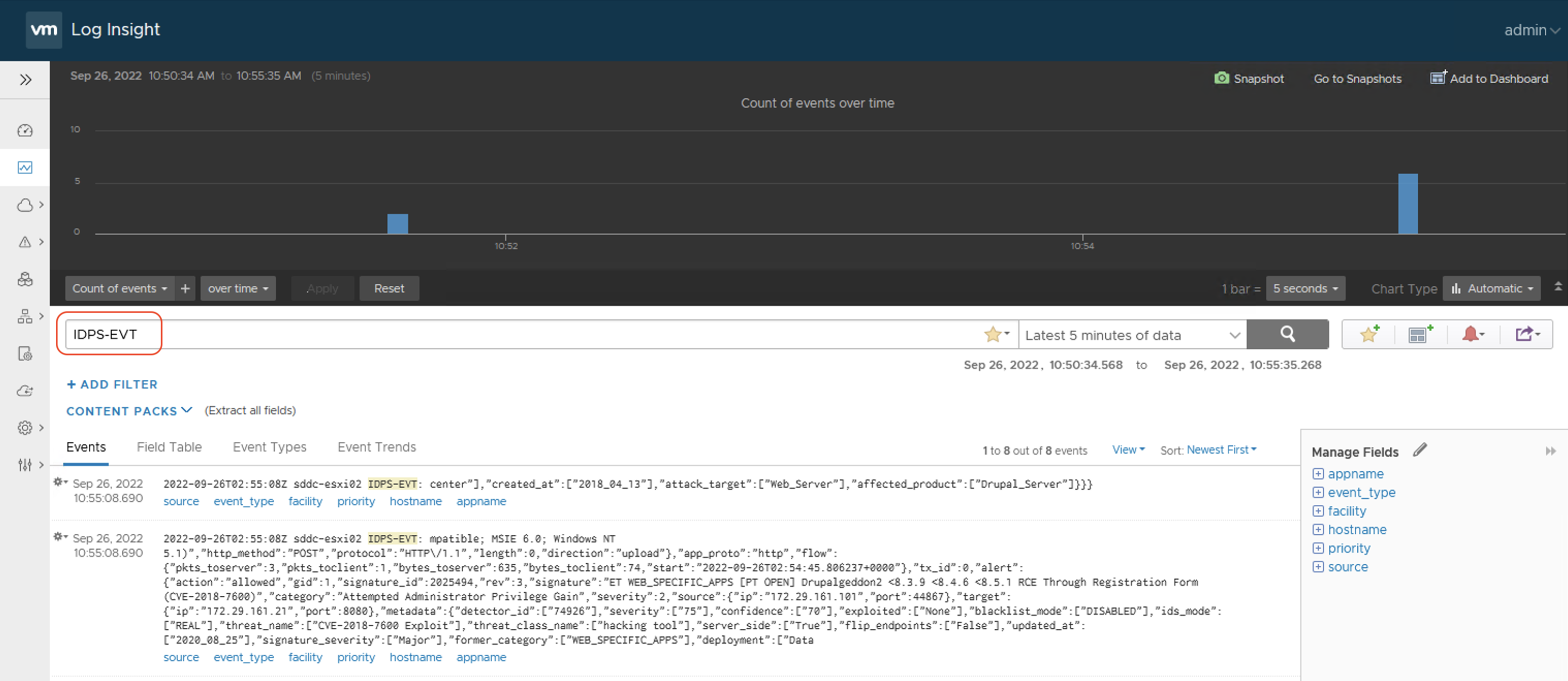The image size is (1568, 681).
Task: Expand the source field in Manage Fields
Action: coord(1318,566)
